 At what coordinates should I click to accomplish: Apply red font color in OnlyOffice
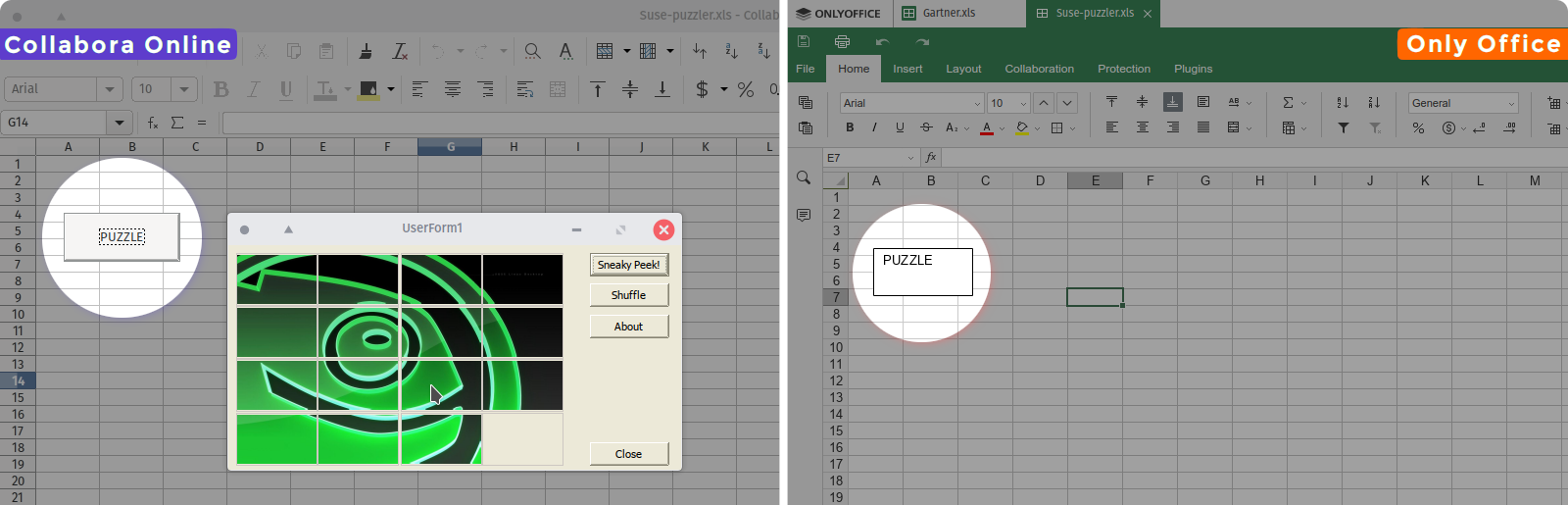pyautogui.click(x=987, y=127)
